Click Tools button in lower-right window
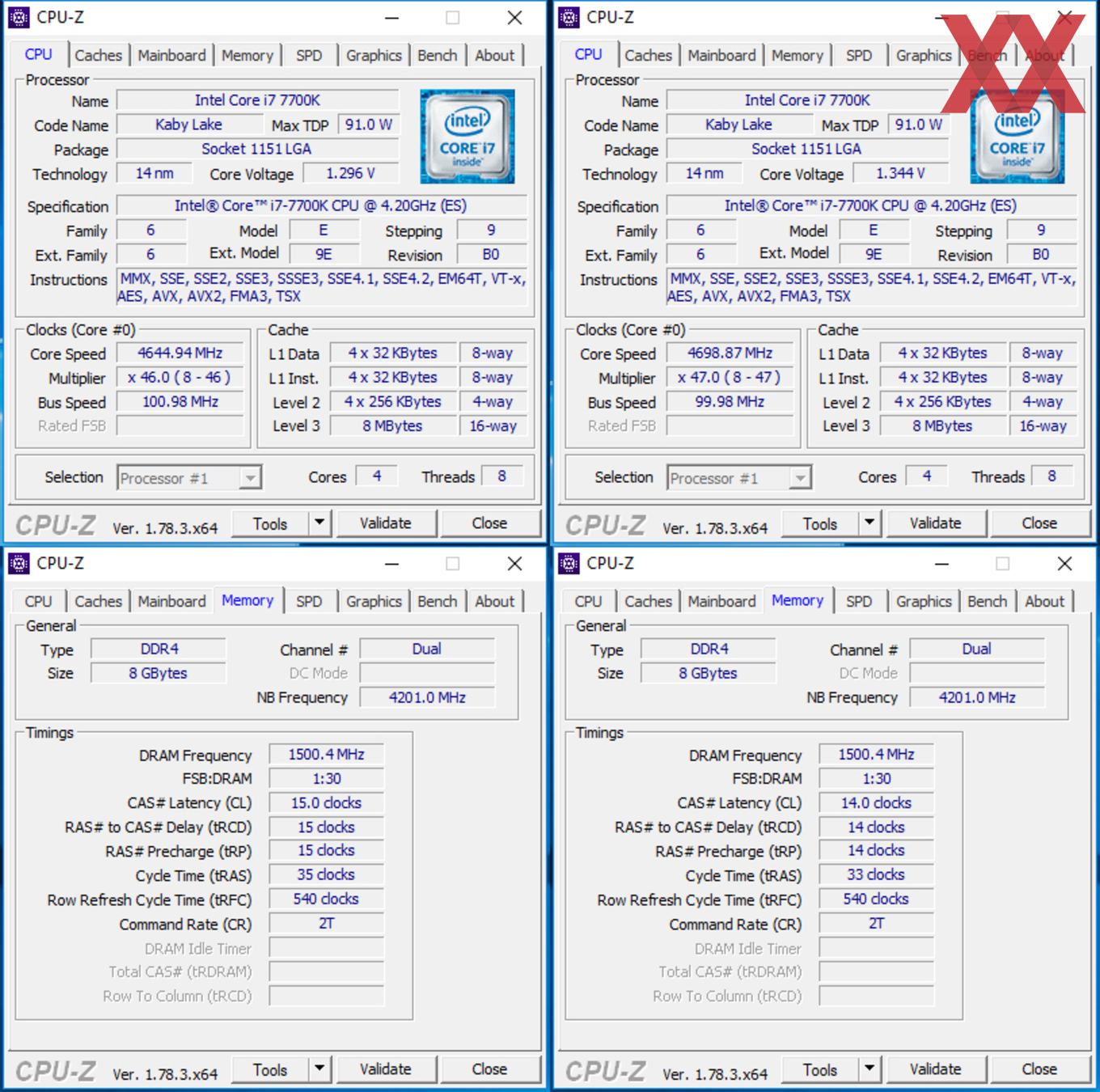The image size is (1100, 1092). tap(820, 1069)
